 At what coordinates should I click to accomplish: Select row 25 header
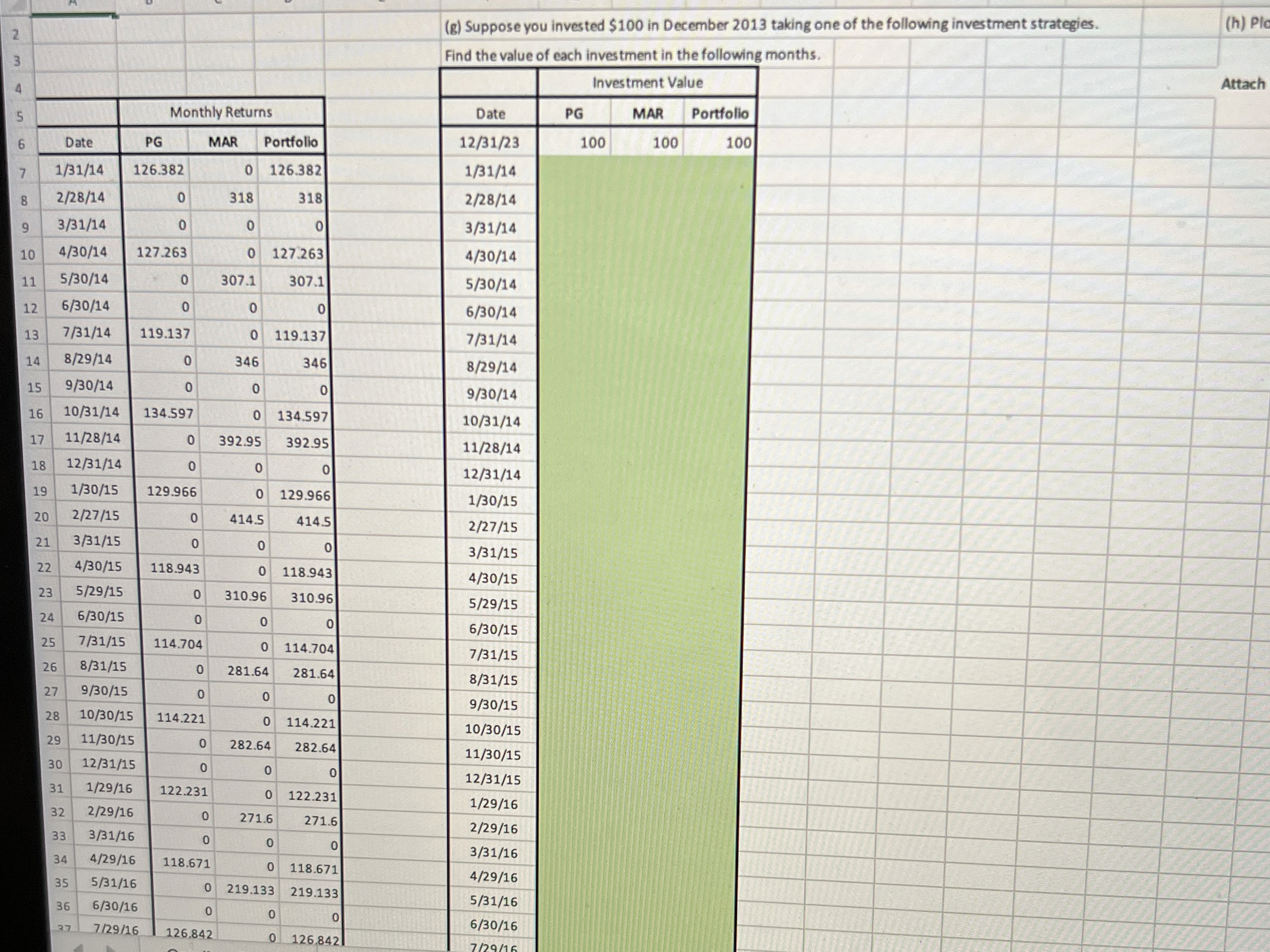click(48, 643)
